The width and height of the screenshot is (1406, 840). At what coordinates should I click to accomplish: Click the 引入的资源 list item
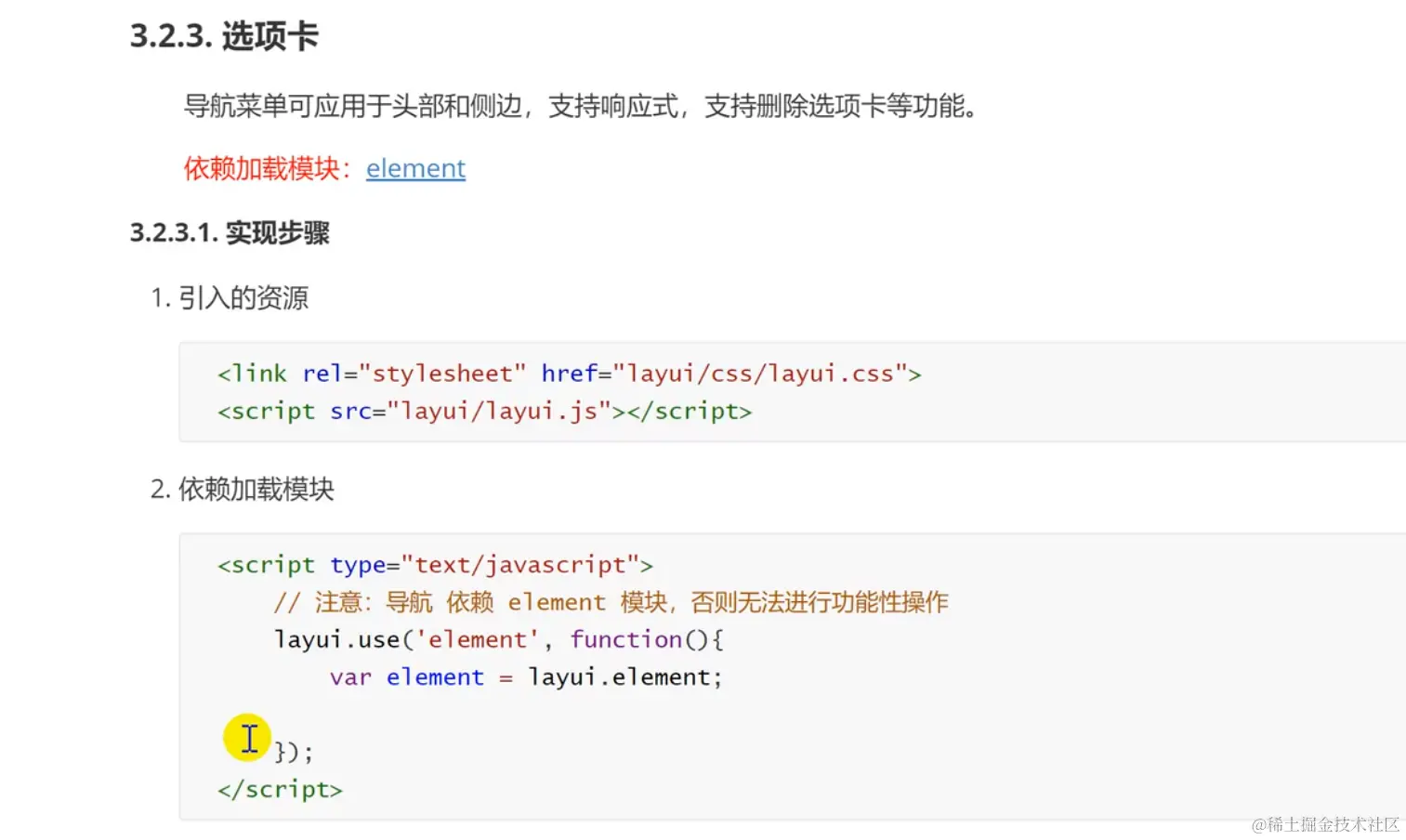230,298
